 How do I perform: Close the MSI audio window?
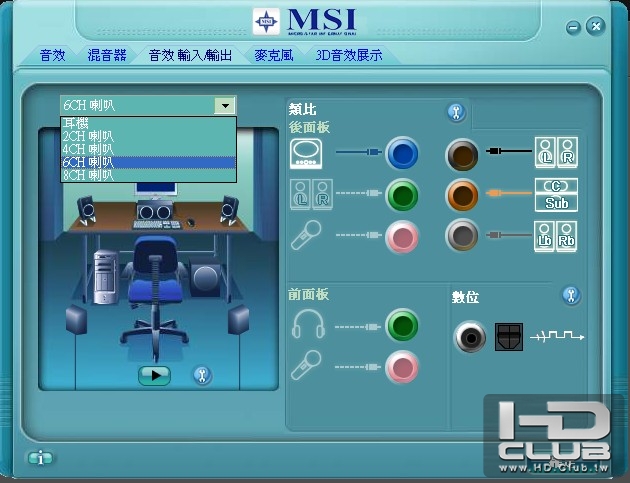(596, 26)
